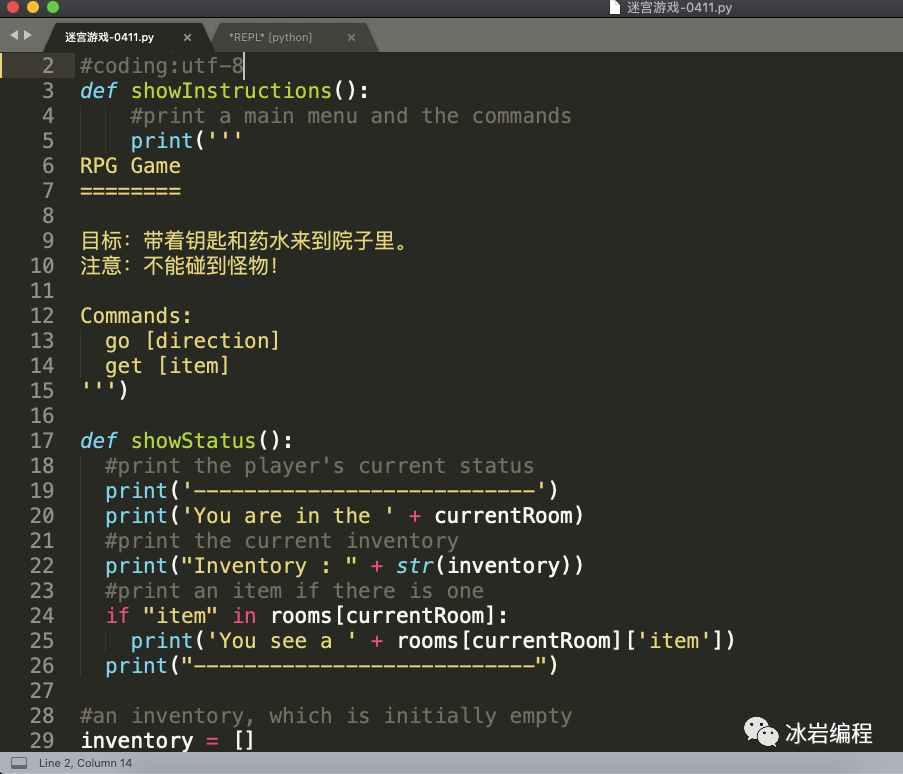Viewport: 903px width, 774px height.
Task: Click the 注意 warning line
Action: 180,265
